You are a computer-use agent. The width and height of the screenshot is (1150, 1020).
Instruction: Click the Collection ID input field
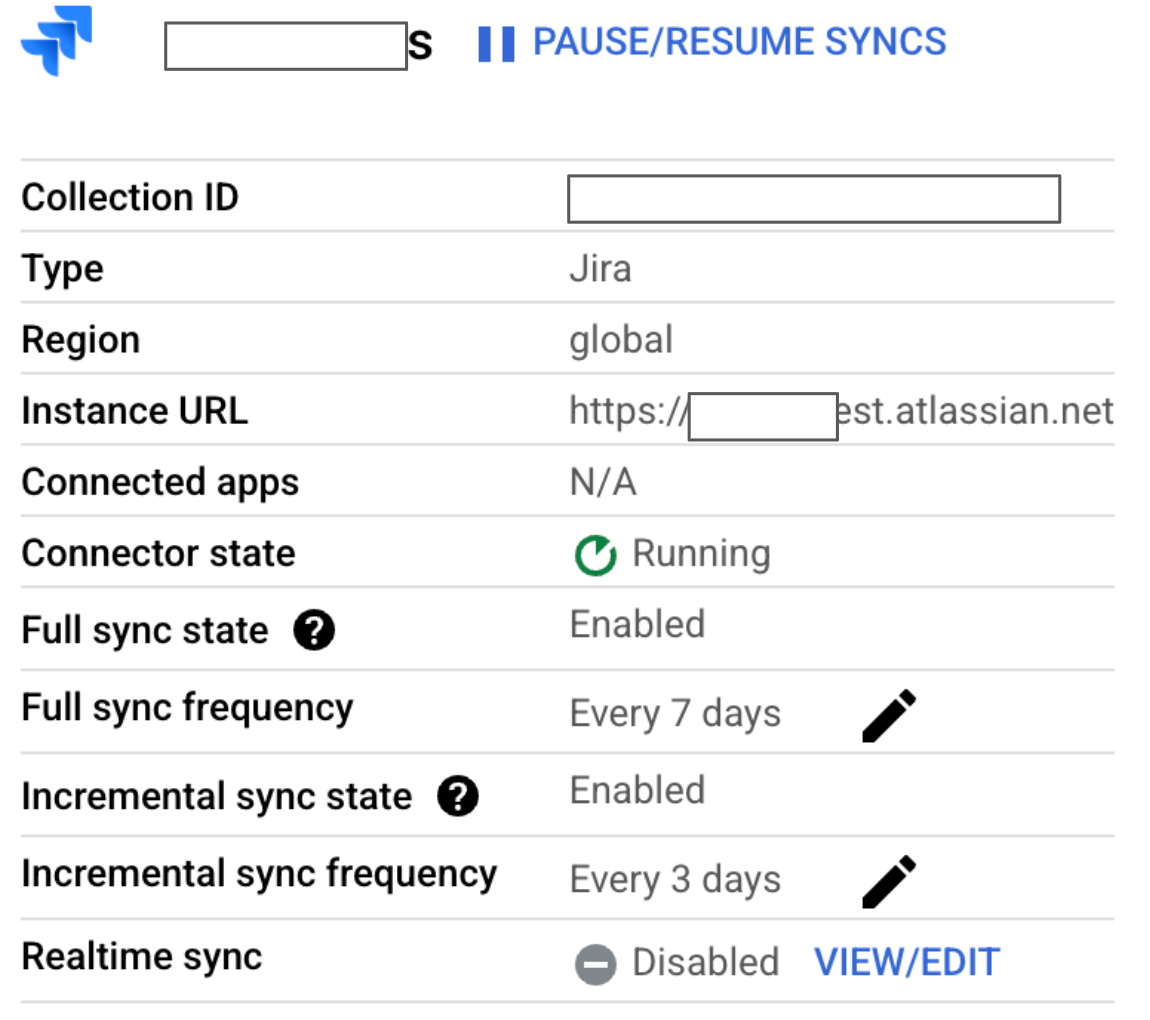tap(813, 199)
